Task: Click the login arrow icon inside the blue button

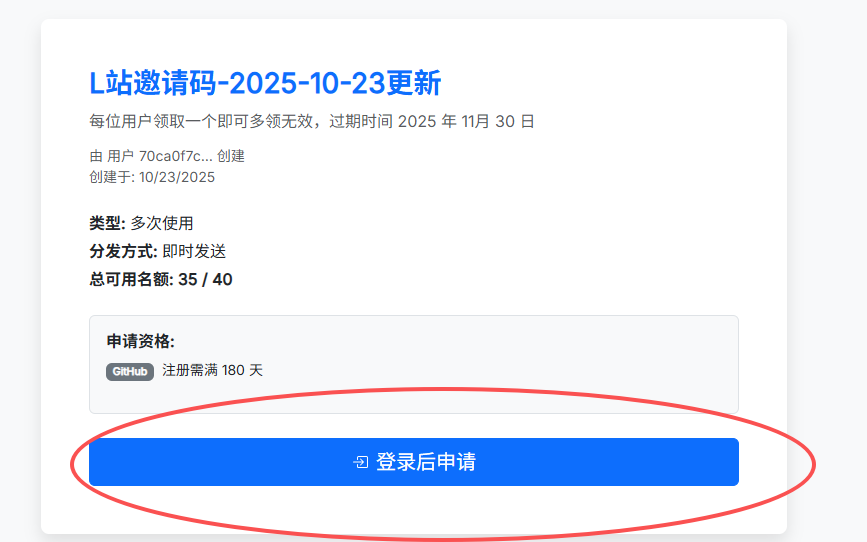Action: pyautogui.click(x=361, y=462)
